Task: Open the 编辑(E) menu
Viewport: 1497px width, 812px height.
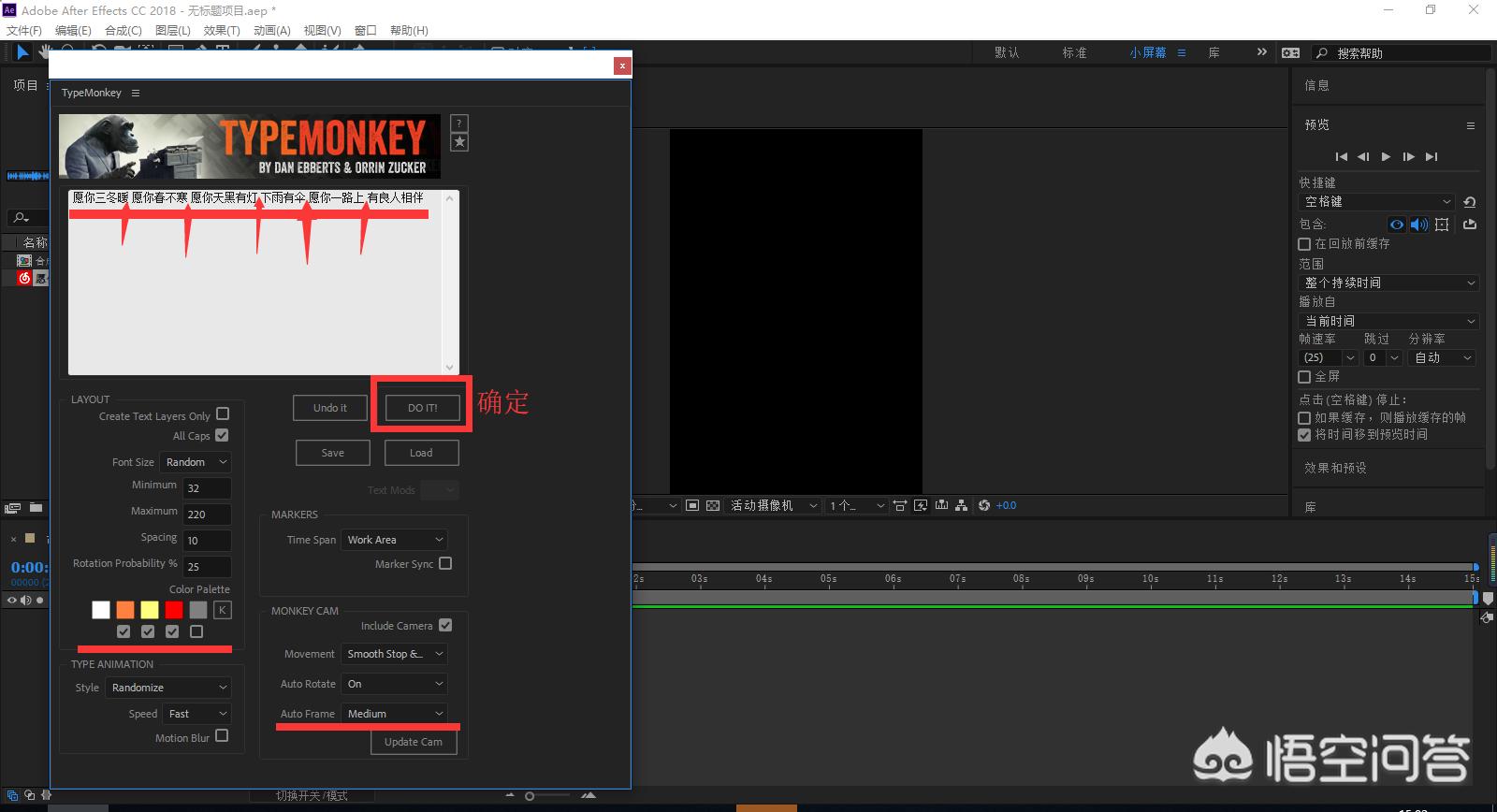Action: click(73, 30)
